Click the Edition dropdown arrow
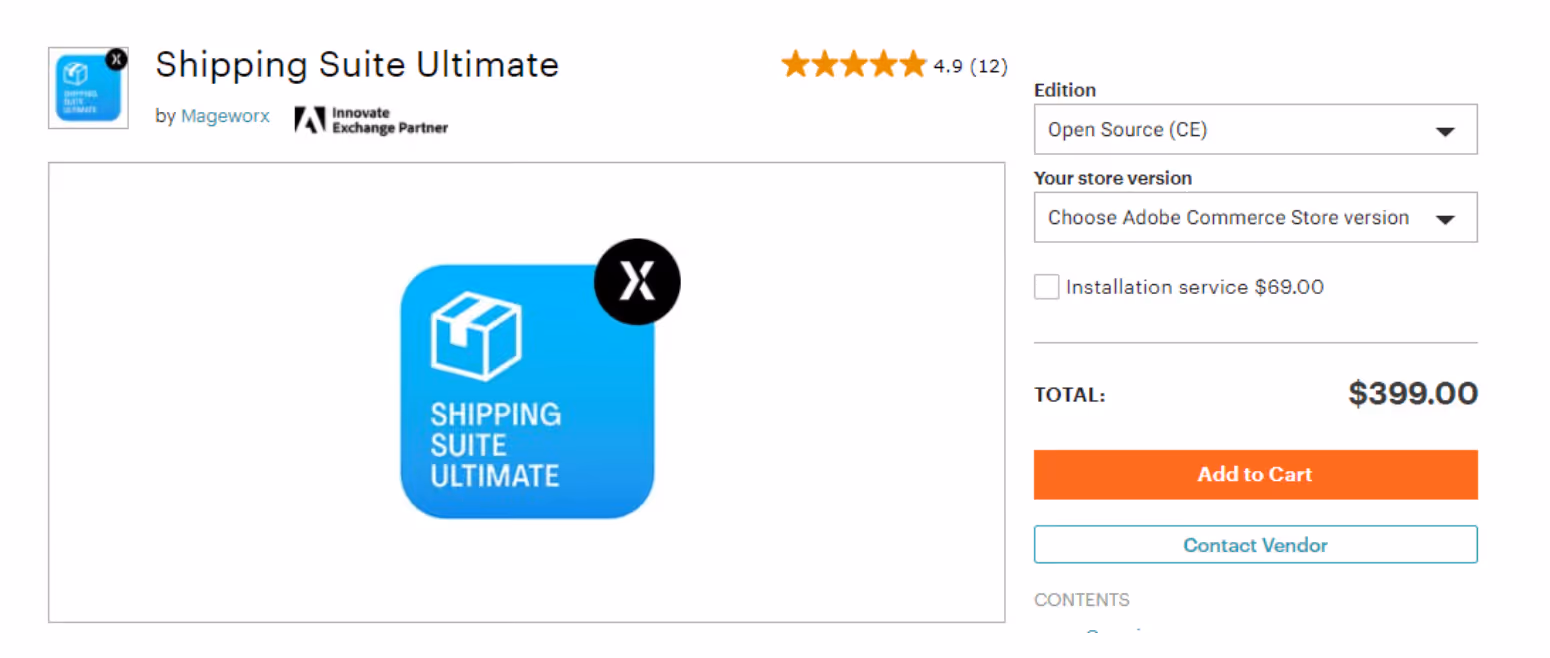 (x=1444, y=132)
